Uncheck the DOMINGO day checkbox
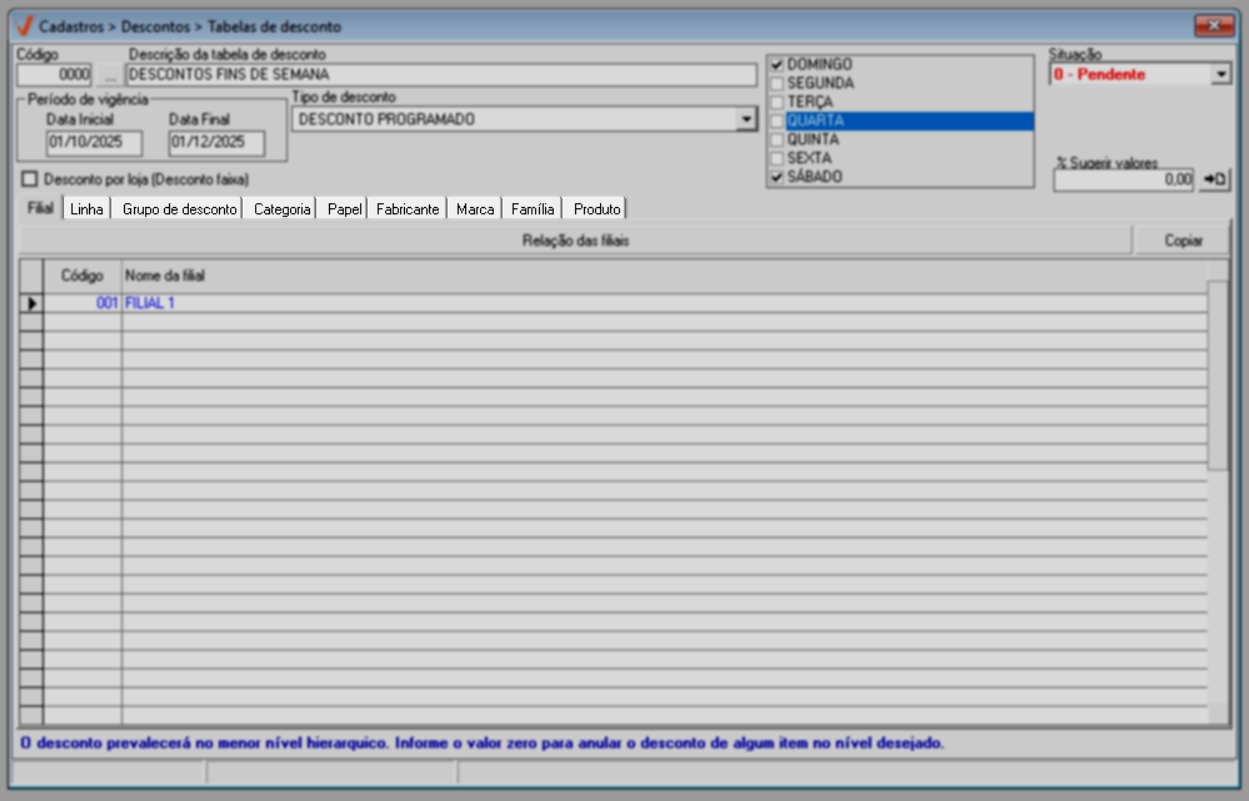The width and height of the screenshot is (1249, 801). (776, 65)
